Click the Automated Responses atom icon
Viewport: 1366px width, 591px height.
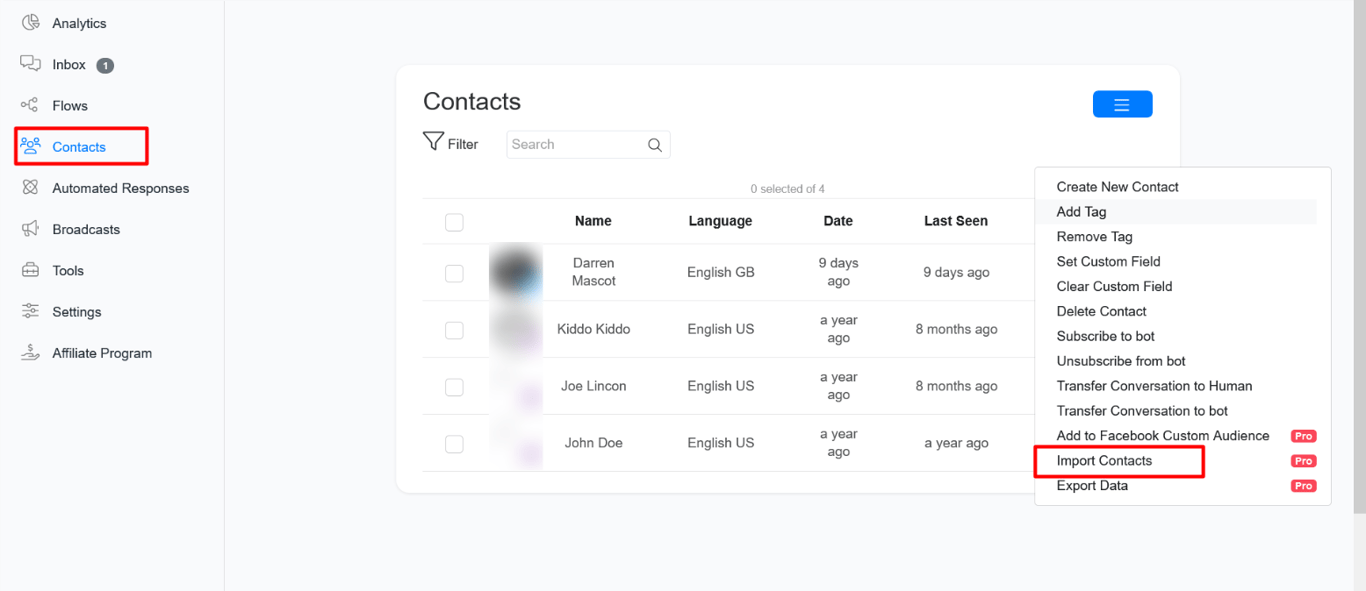point(31,188)
